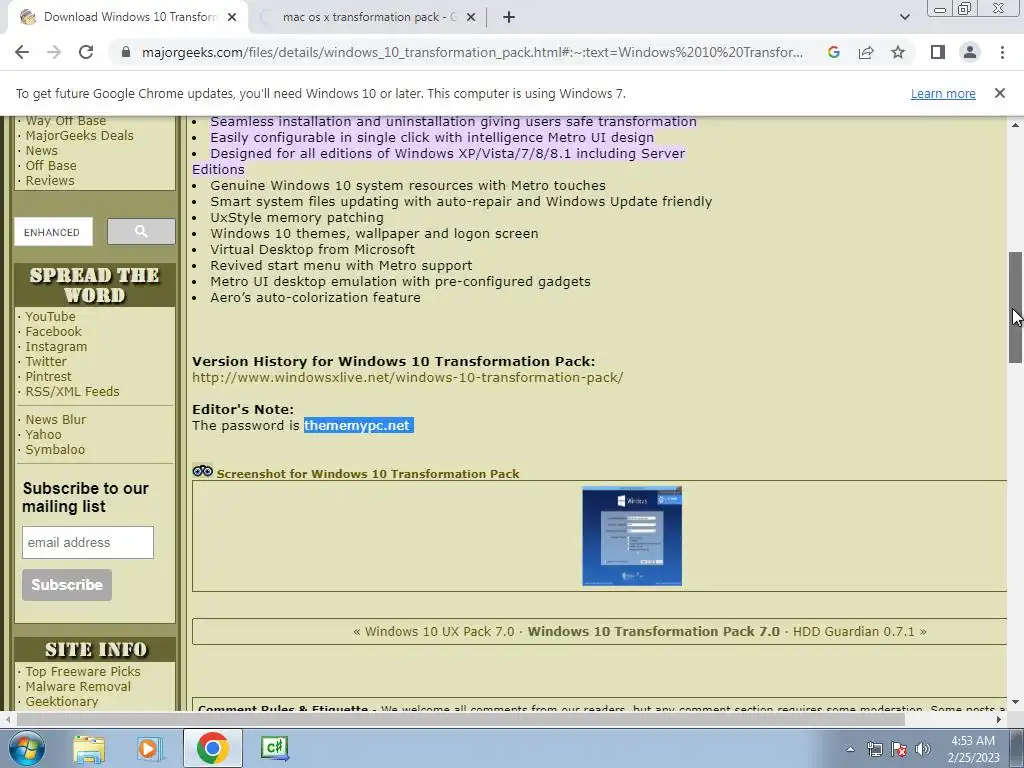Switch to mac os x transformation pack tab

point(369,17)
